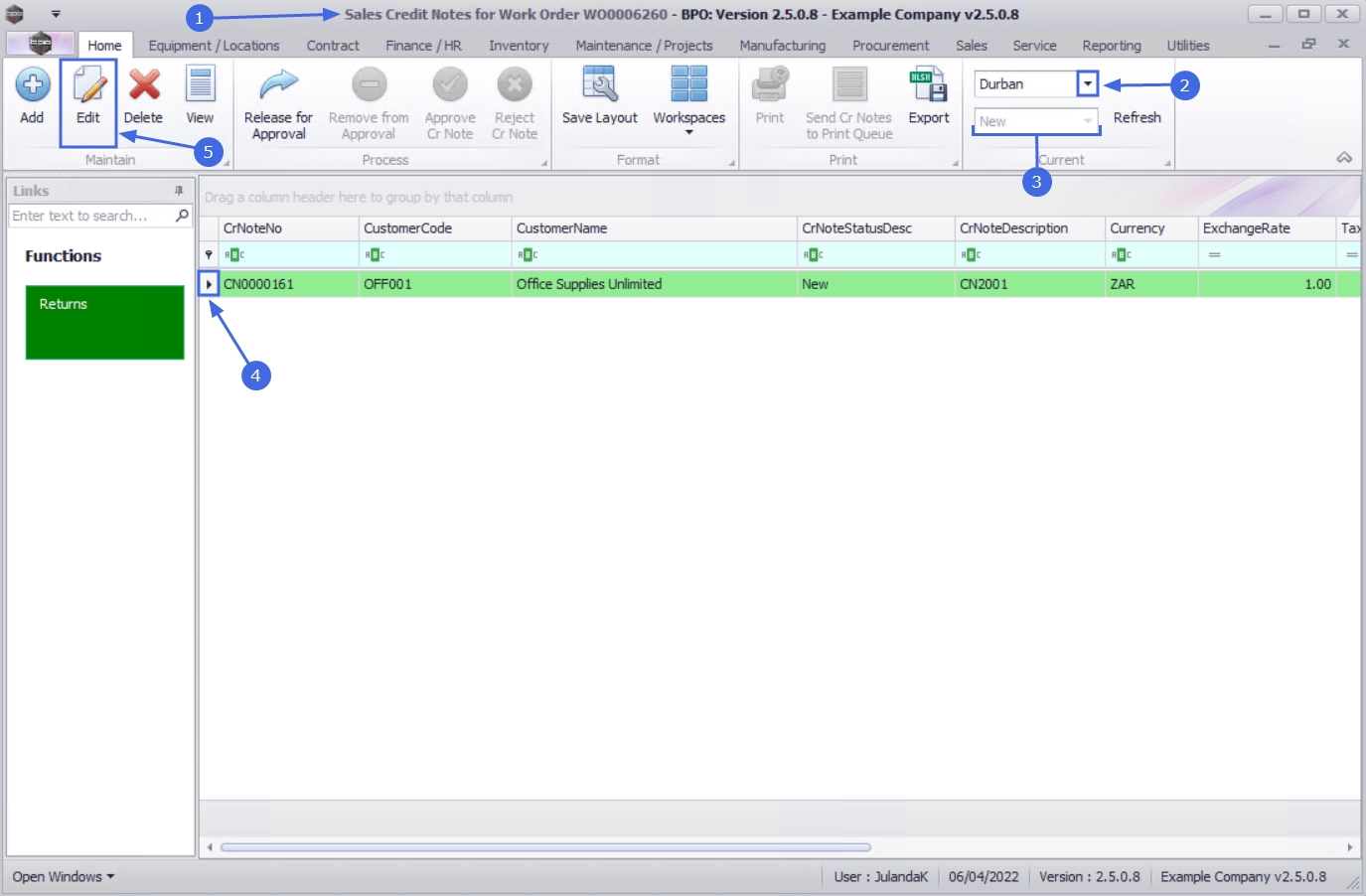Click the horizontal scrollbar thumb
Viewport: 1366px width, 896px height.
545,847
